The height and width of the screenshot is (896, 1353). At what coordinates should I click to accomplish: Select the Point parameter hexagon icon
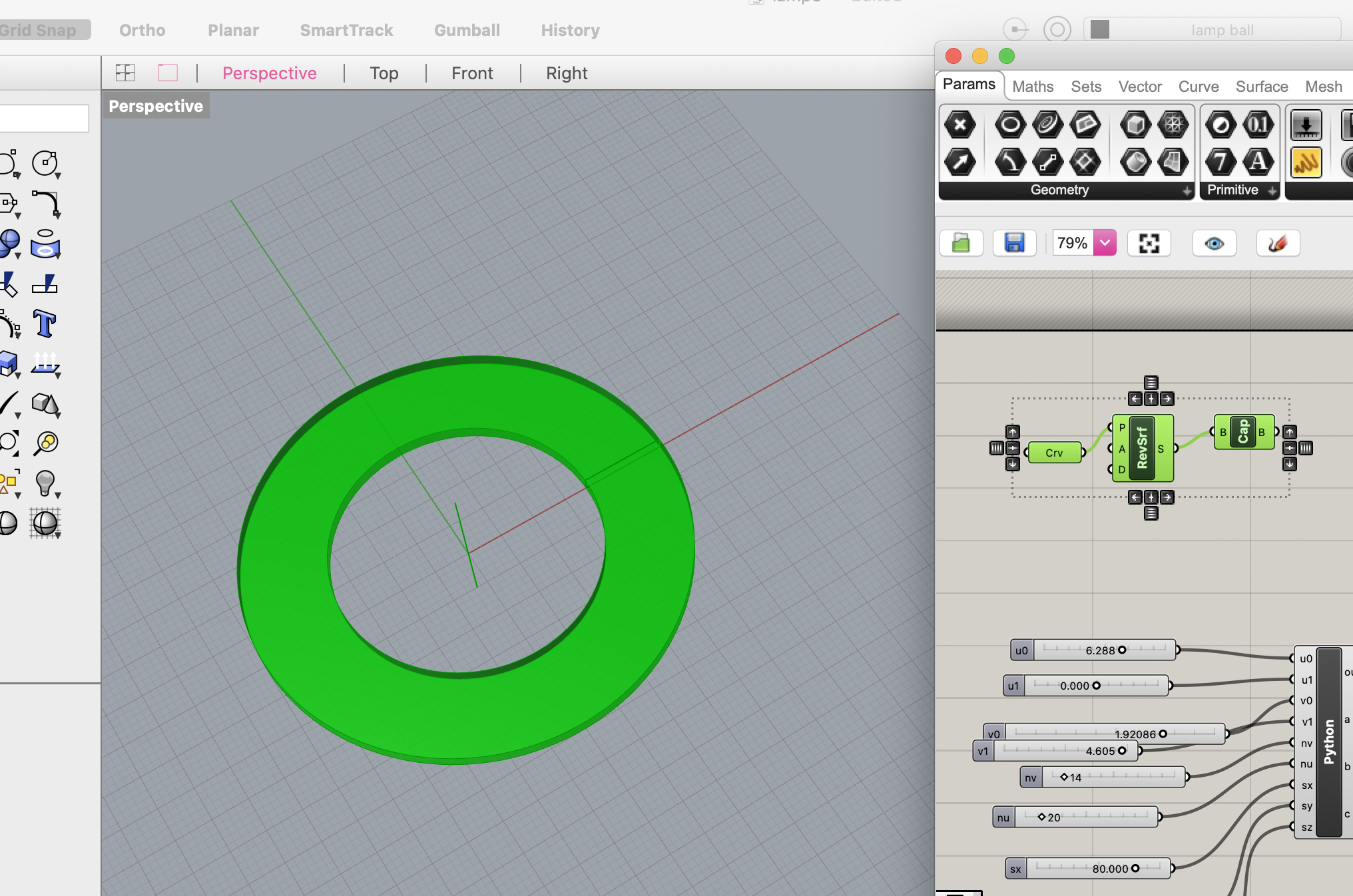coord(959,124)
